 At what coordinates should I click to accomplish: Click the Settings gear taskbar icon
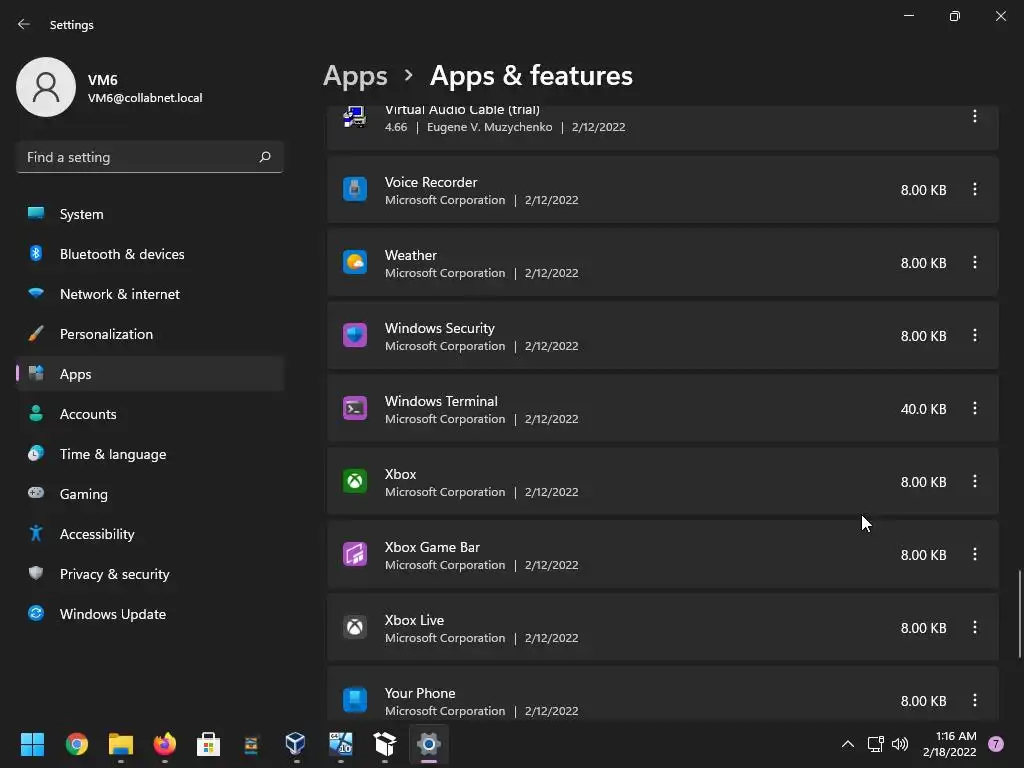428,744
